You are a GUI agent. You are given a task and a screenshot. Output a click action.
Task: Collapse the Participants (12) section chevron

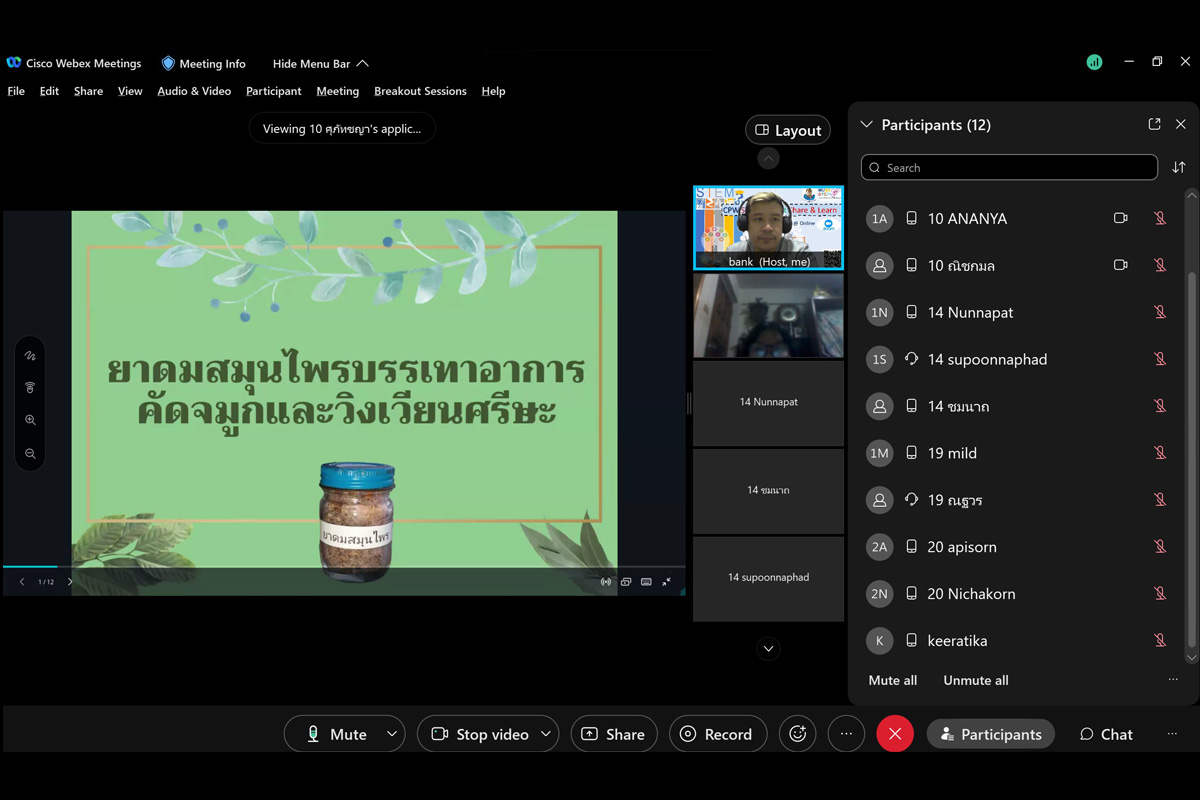tap(866, 125)
